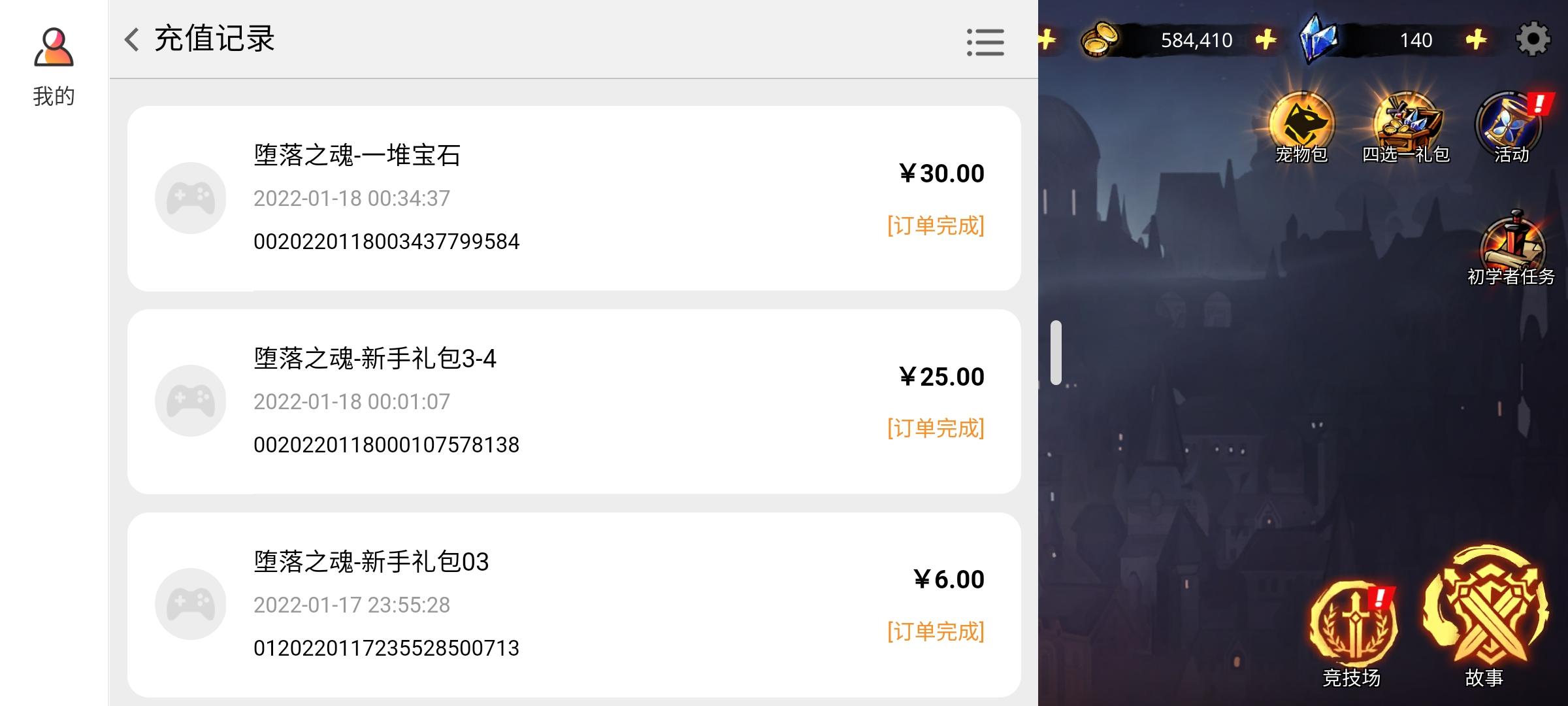The width and height of the screenshot is (1568, 706).
Task: Select the 堕落之魂-一堆宝石 recharge record
Action: pos(574,198)
